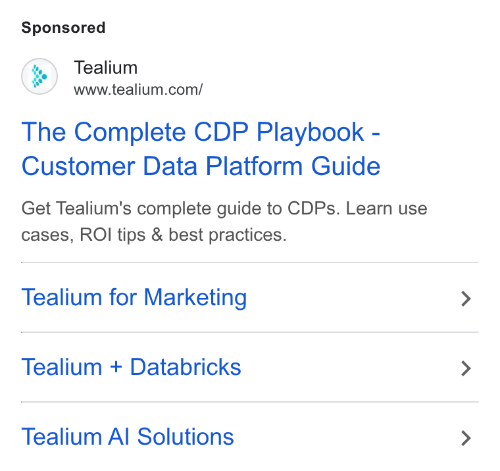Screen dimensions: 500x471
Task: Click the words Learn use in the description
Action: (x=386, y=209)
